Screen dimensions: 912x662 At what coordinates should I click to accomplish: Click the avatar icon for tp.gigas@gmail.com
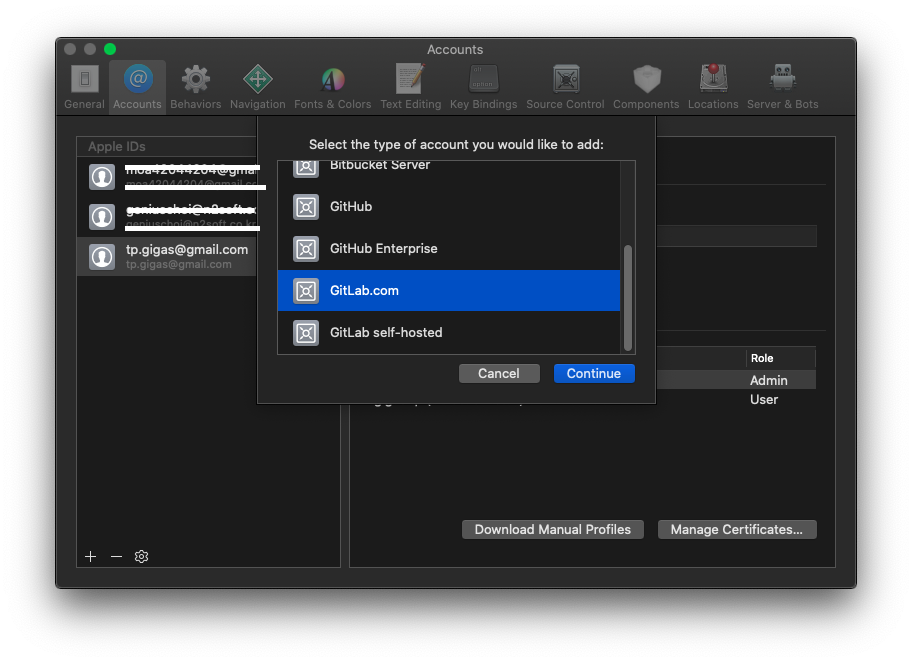click(102, 257)
